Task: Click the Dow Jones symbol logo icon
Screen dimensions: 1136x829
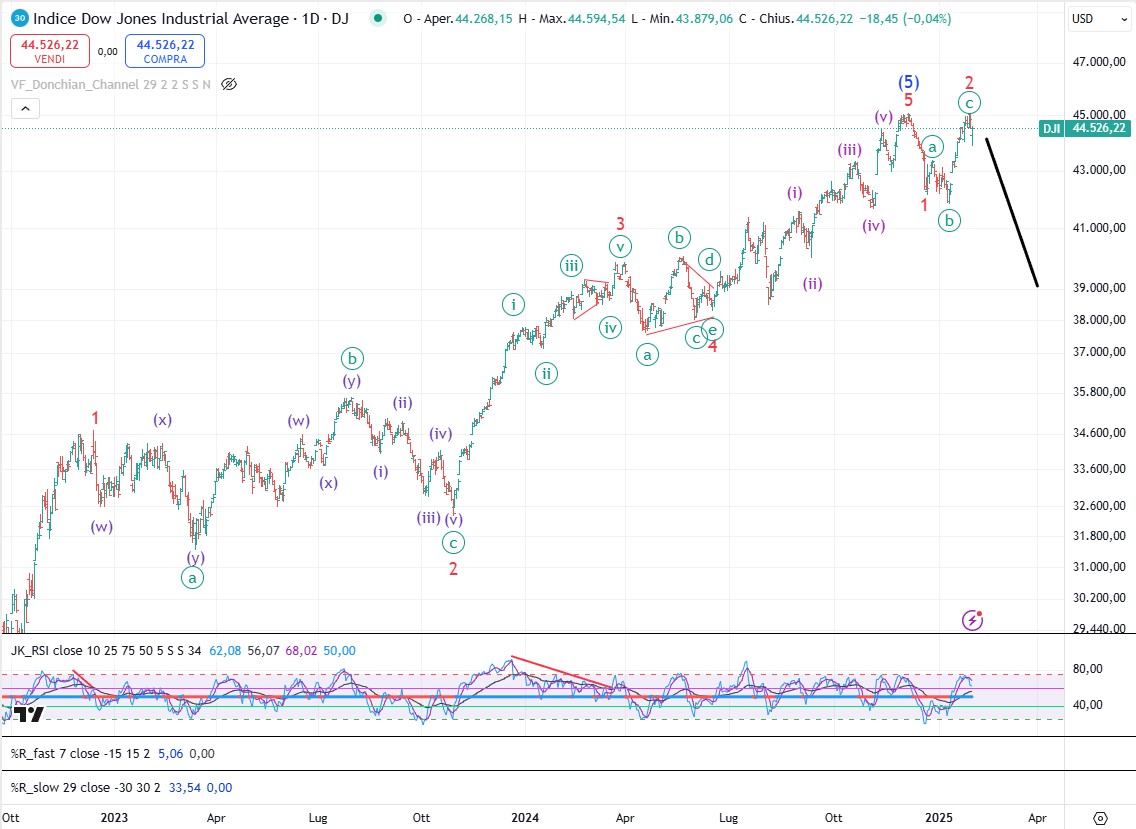Action: click(20, 19)
